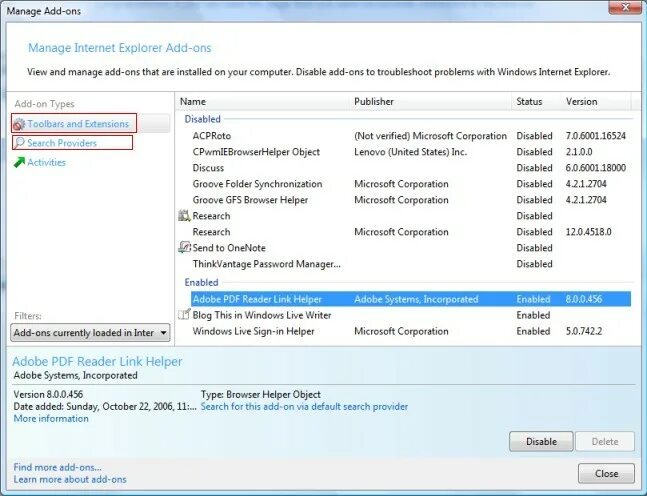Click Disabled status of ThinkVantage Password Manager
647x496 pixels.
pos(534,264)
